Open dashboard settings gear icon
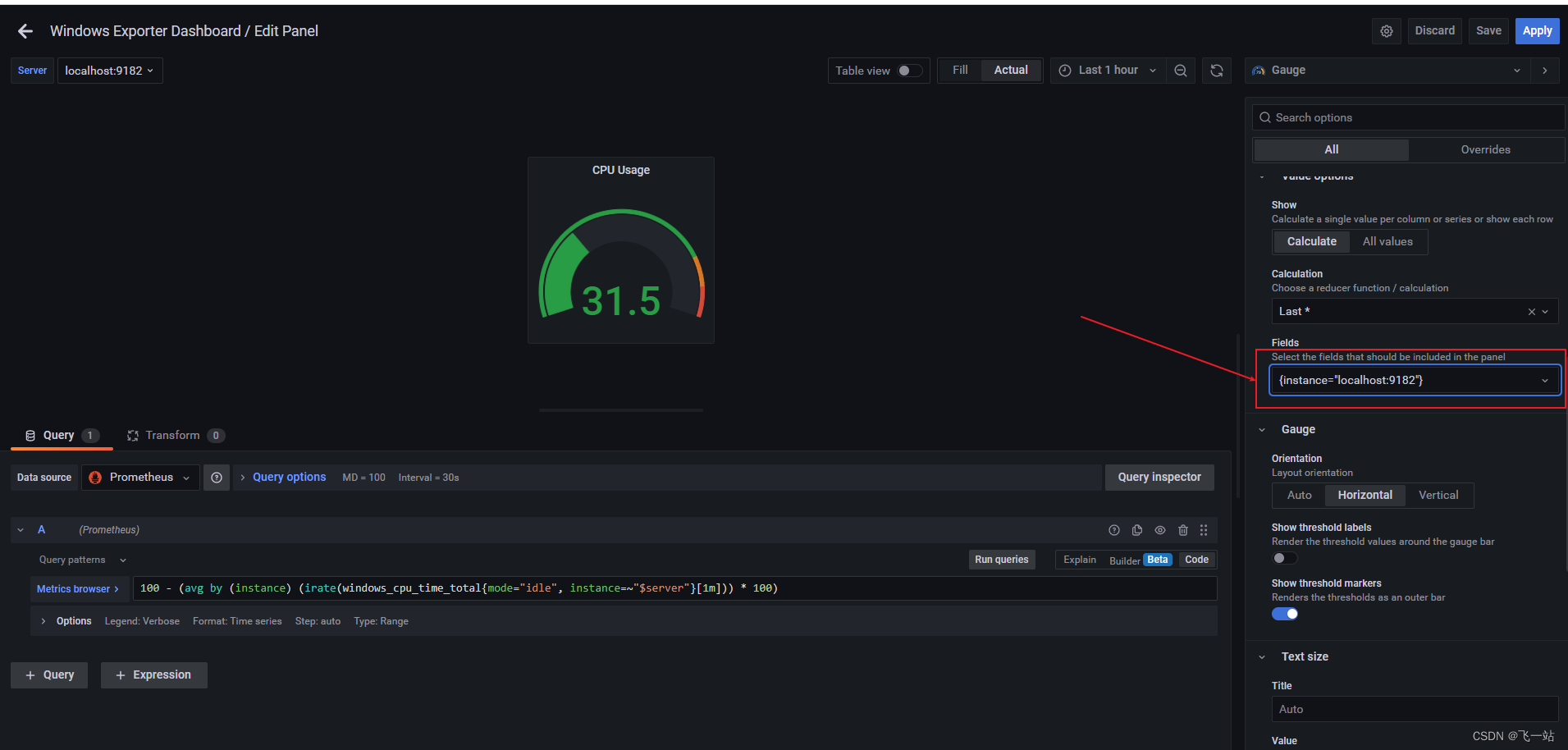This screenshot has height=750, width=1568. (x=1387, y=31)
